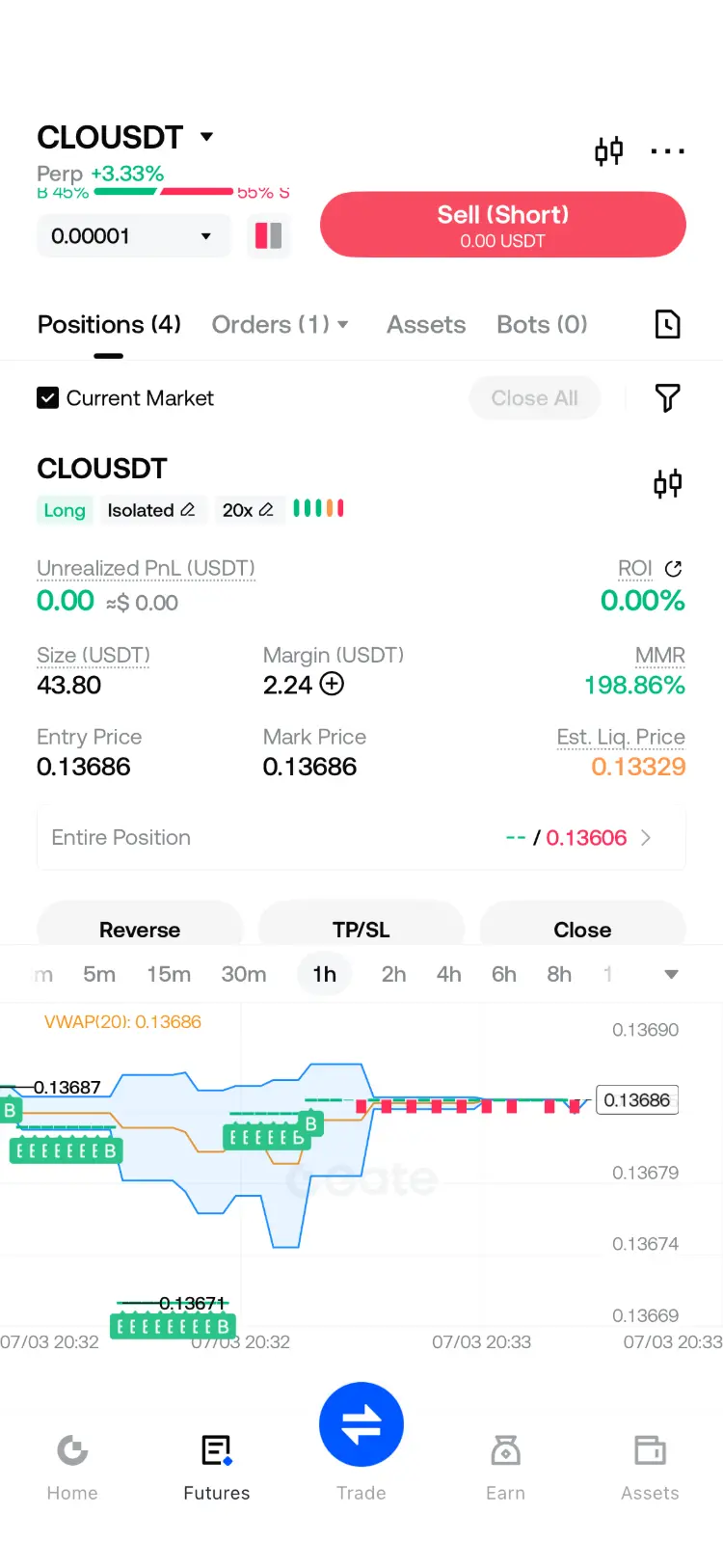Viewport: 723px width, 1568px height.
Task: Tap the Close All button
Action: click(x=534, y=398)
